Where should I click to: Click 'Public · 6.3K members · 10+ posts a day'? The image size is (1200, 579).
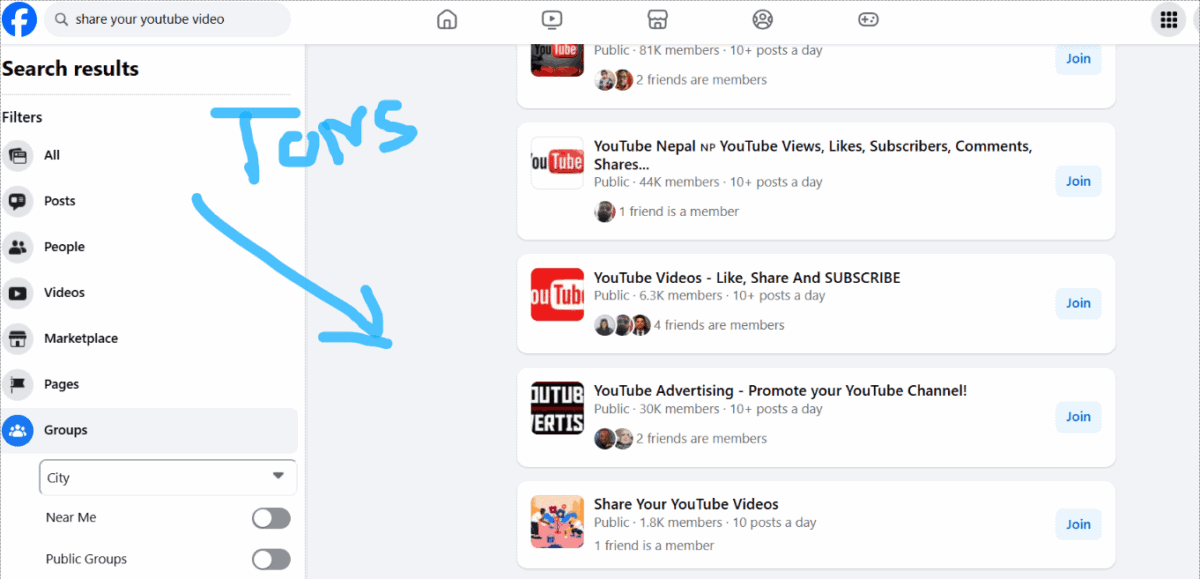coord(710,295)
